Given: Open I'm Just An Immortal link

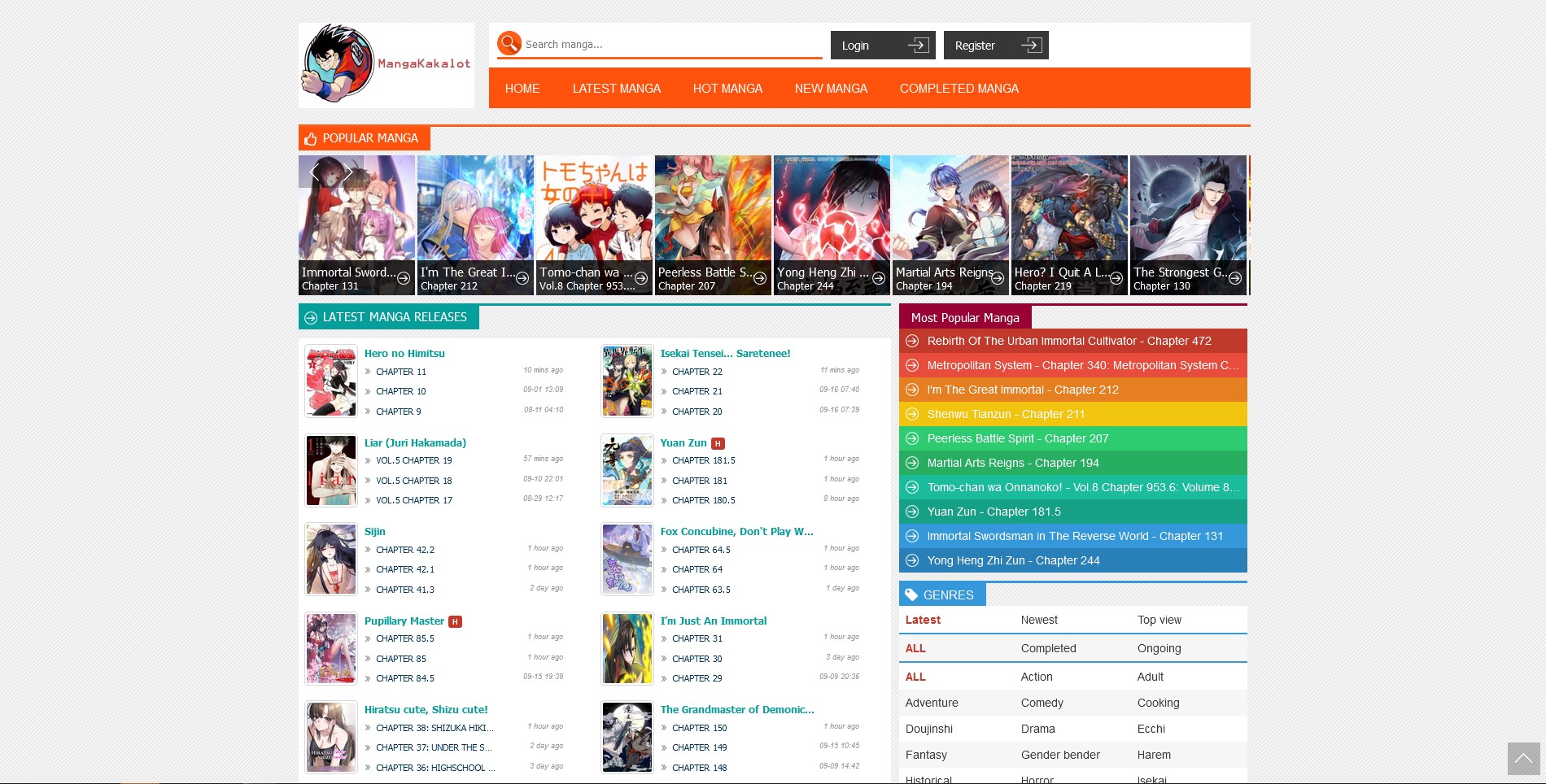Looking at the screenshot, I should 714,621.
